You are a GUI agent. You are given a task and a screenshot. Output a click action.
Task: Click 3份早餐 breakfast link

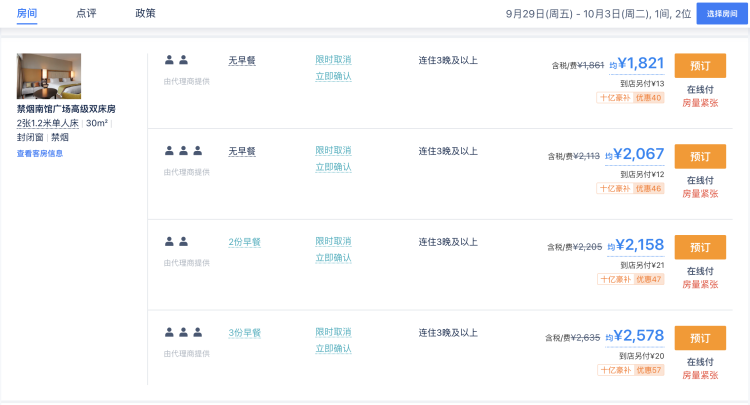244,333
